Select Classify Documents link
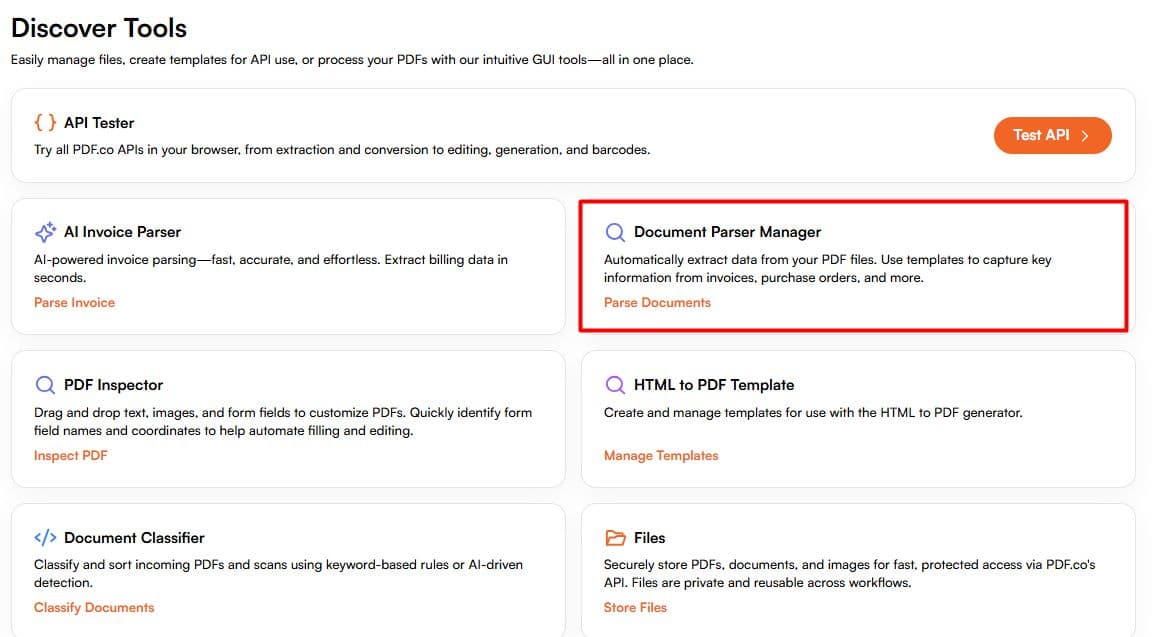The height and width of the screenshot is (637, 1166). tap(94, 607)
